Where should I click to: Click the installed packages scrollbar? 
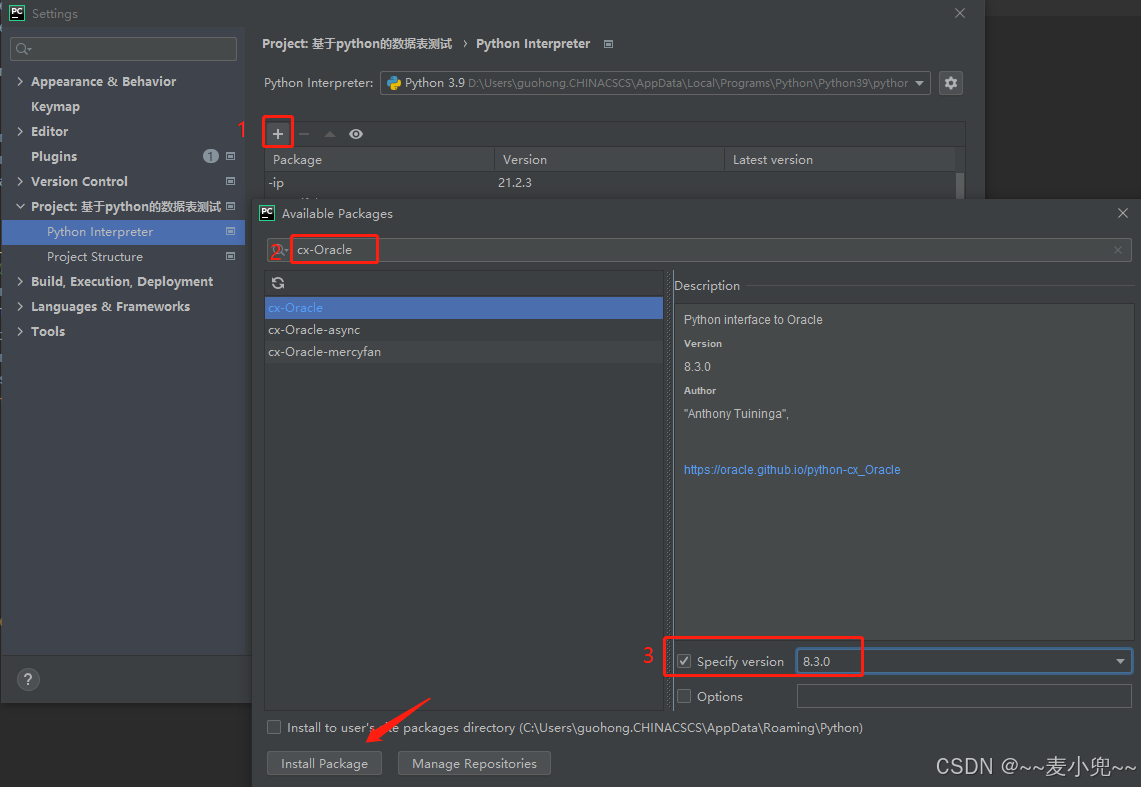coord(960,184)
